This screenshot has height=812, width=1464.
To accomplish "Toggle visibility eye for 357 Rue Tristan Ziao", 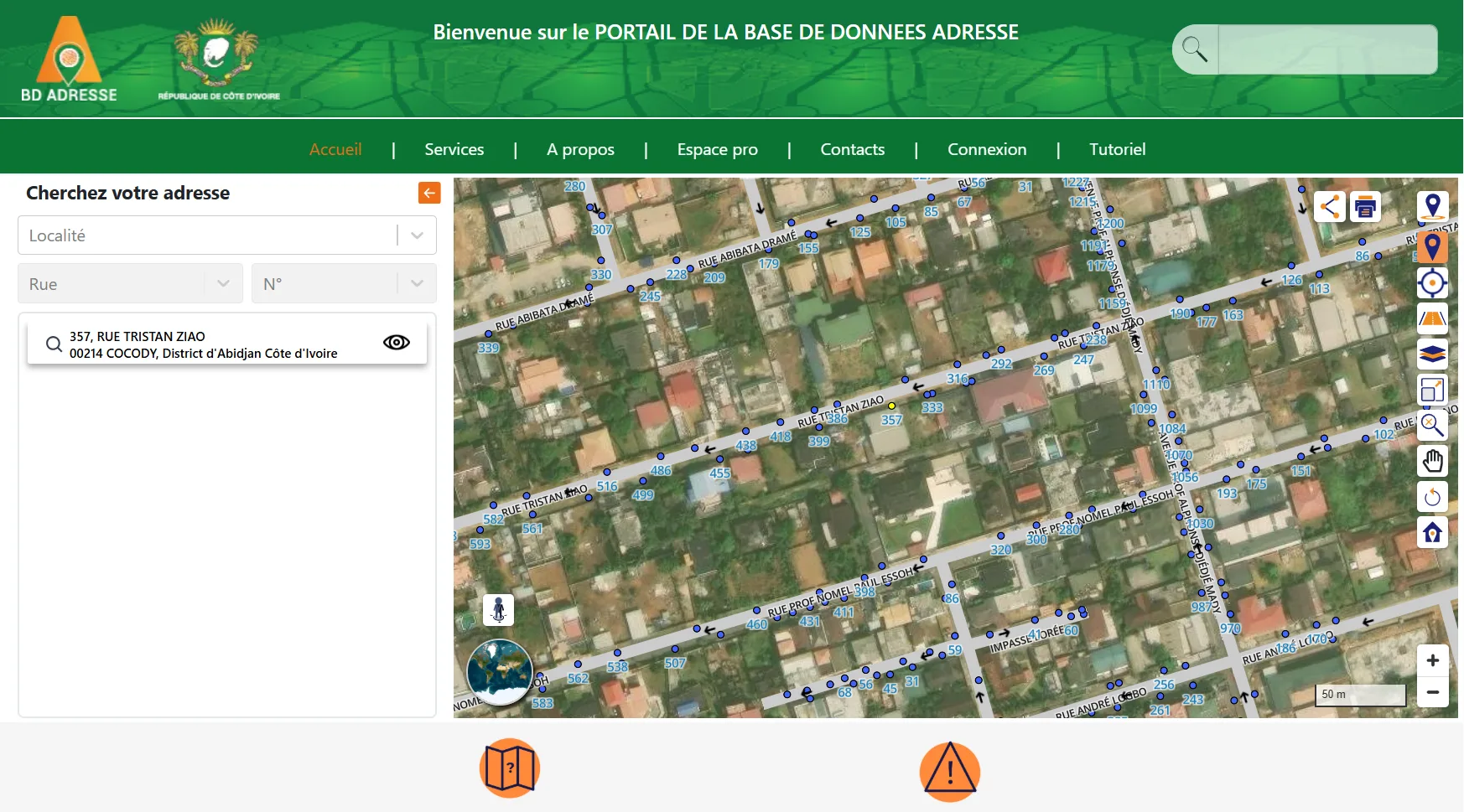I will click(x=397, y=342).
